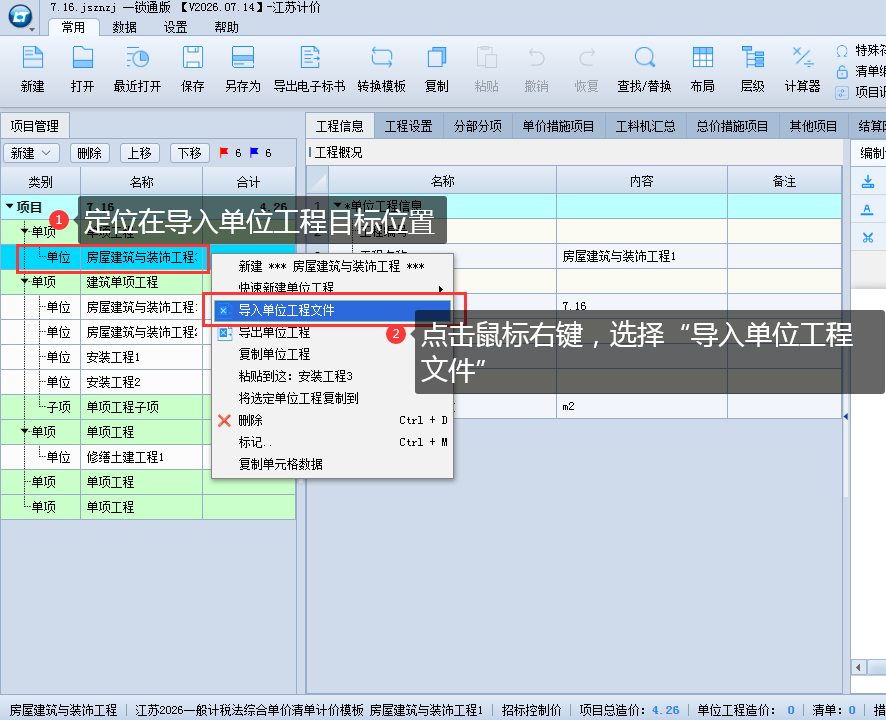
Task: Choose 复制单位工程 from context menu
Action: 332,354
